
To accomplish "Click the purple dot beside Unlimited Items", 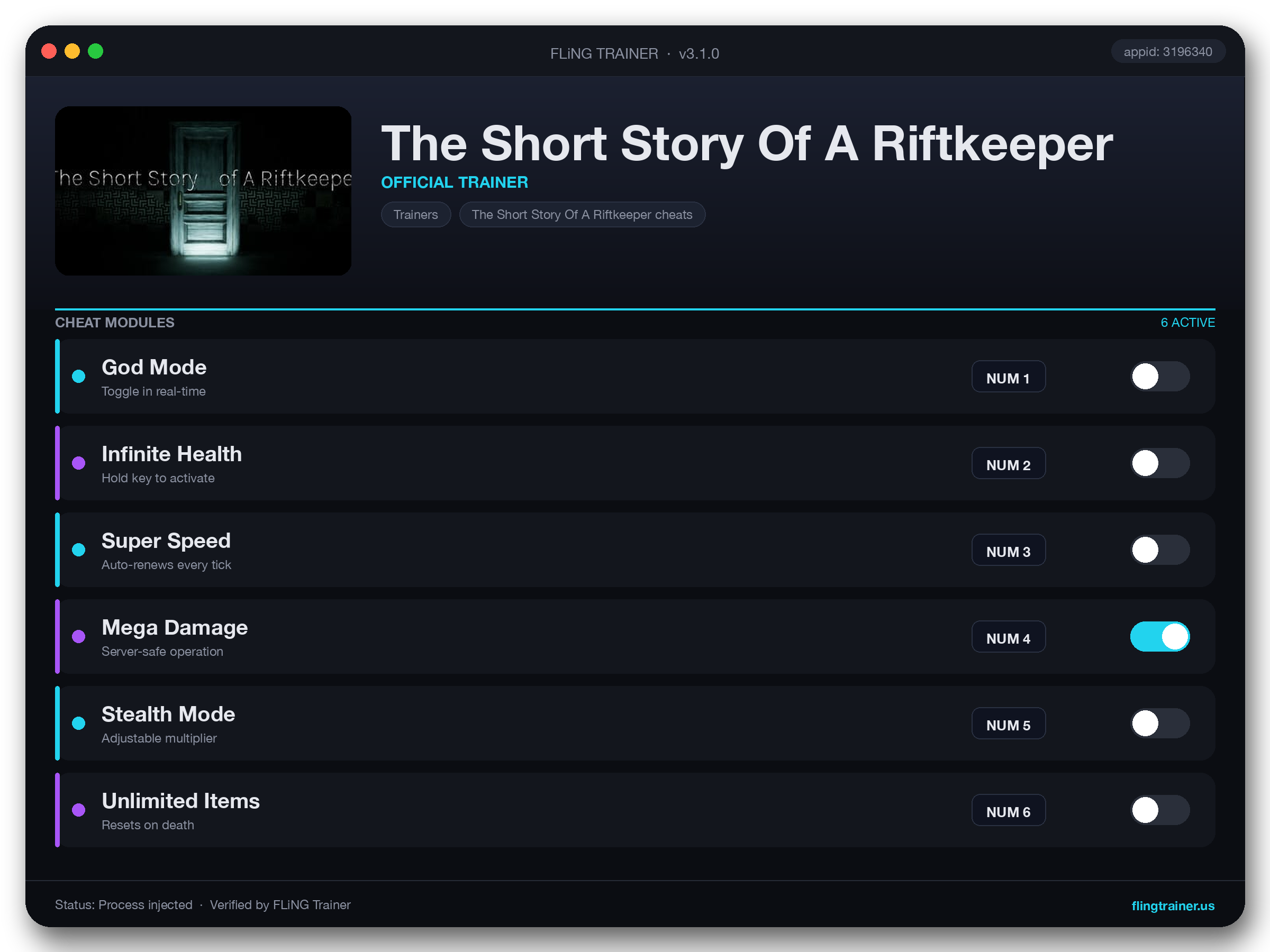I will point(79,810).
